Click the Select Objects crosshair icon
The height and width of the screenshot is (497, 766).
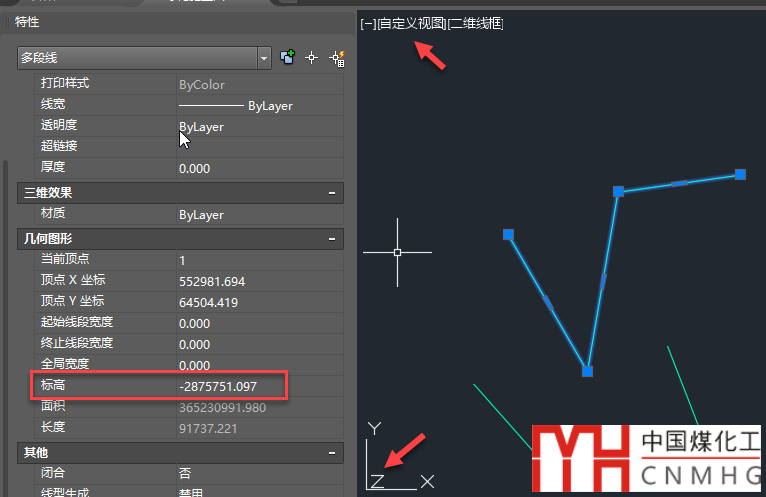point(312,58)
